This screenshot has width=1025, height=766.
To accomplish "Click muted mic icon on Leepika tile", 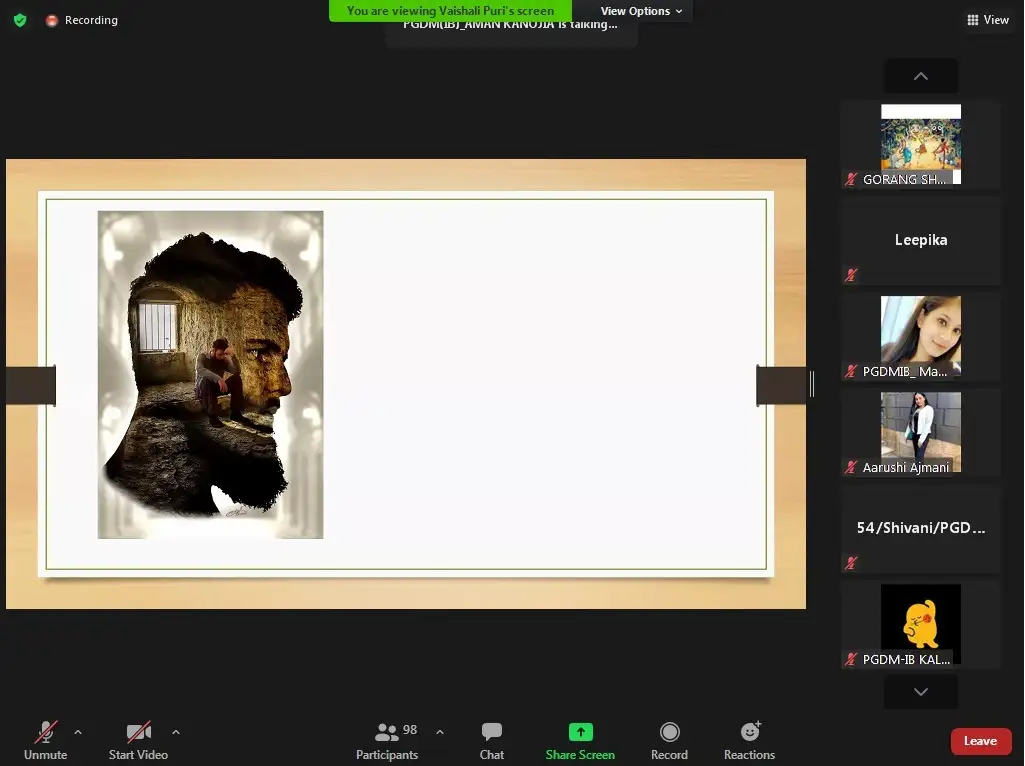I will [x=850, y=275].
